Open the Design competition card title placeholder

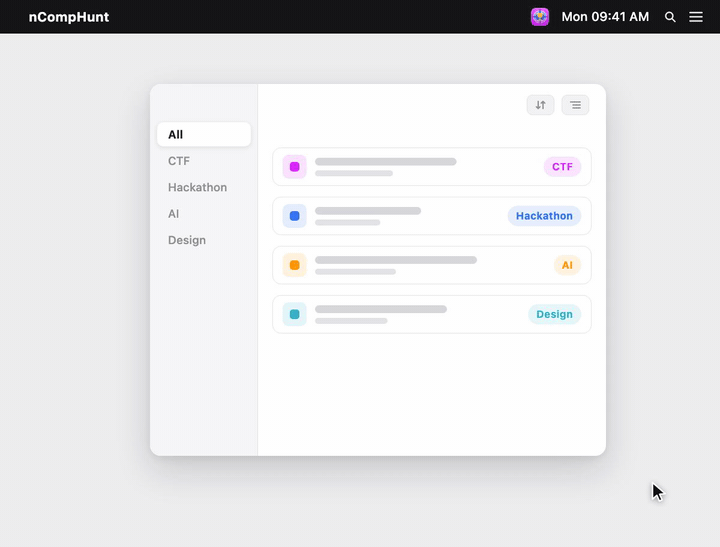click(x=381, y=309)
